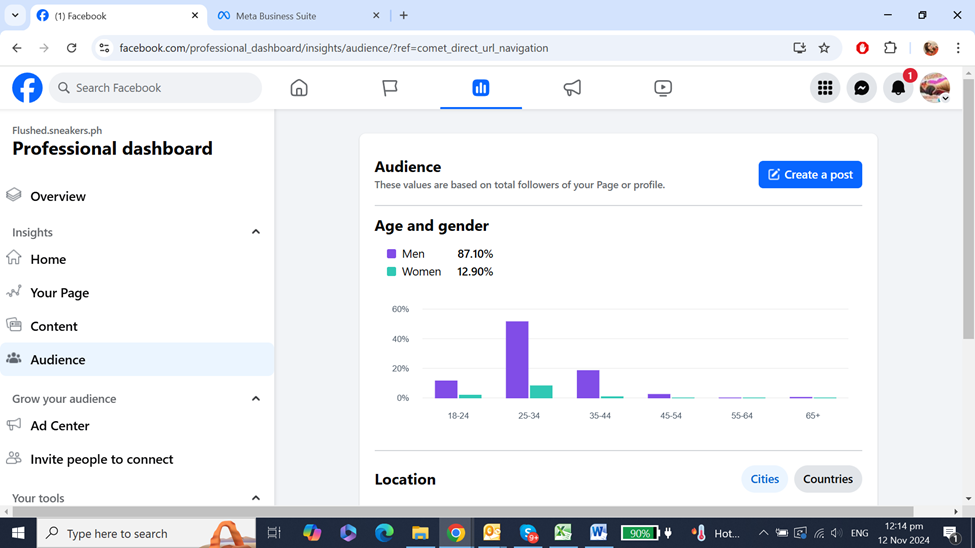975x548 pixels.
Task: Click the battery 90% indicator
Action: 639,533
